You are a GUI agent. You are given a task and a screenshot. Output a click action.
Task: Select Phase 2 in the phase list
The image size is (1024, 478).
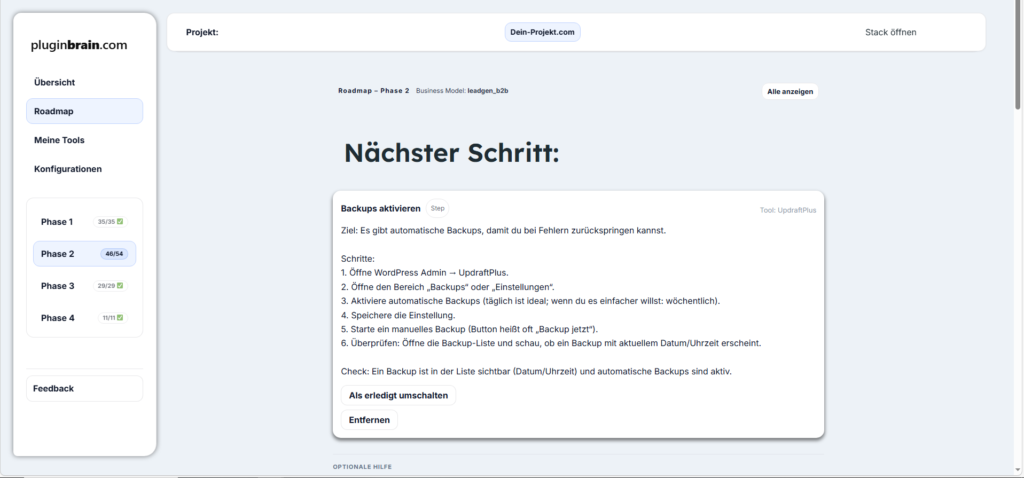(58, 254)
